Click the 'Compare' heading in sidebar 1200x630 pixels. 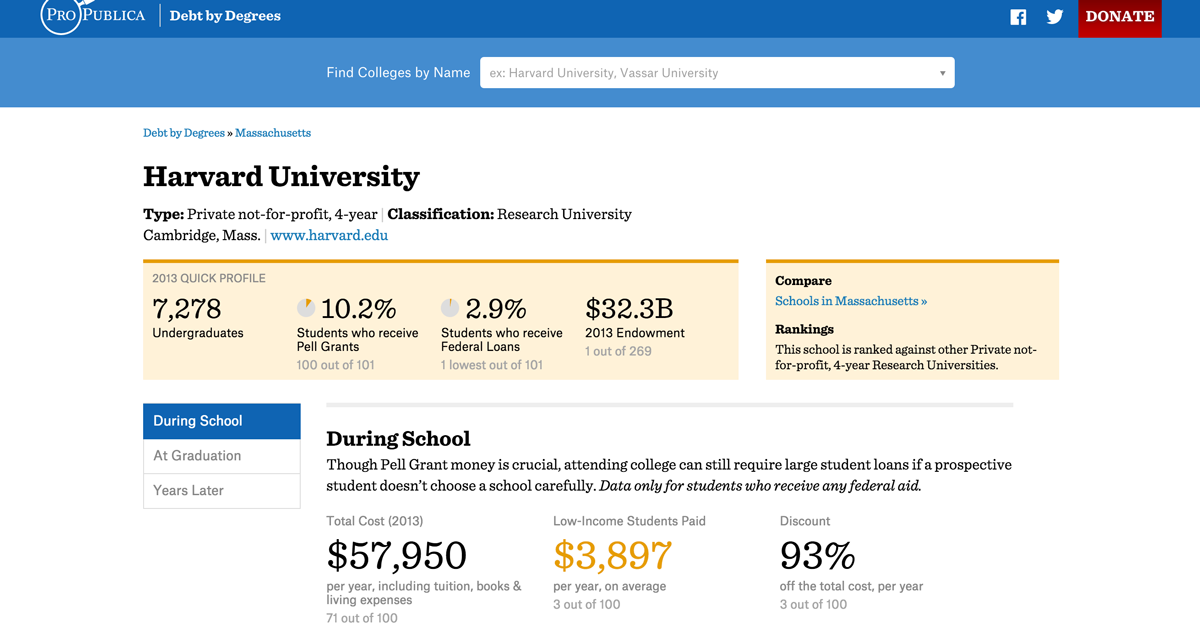tap(803, 281)
